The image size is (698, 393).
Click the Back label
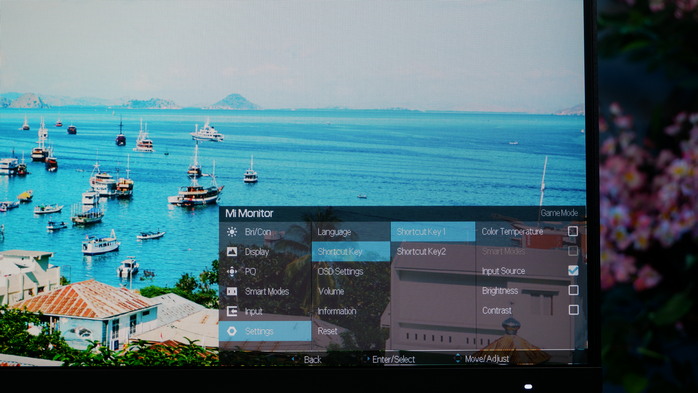[312, 359]
